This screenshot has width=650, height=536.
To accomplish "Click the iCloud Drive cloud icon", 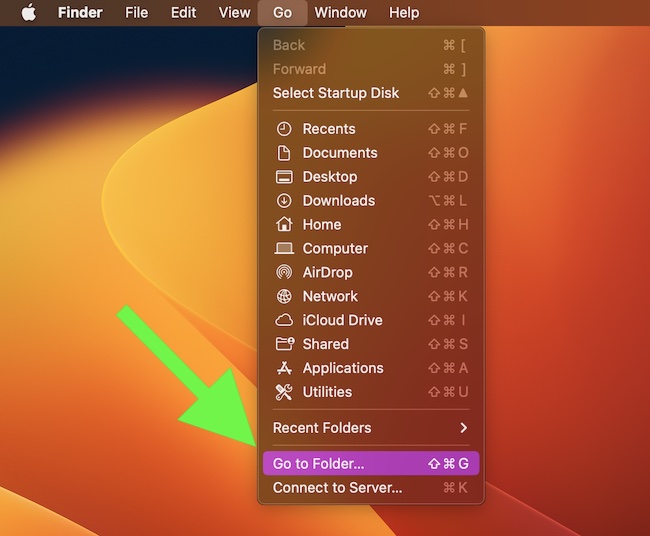I will 284,321.
